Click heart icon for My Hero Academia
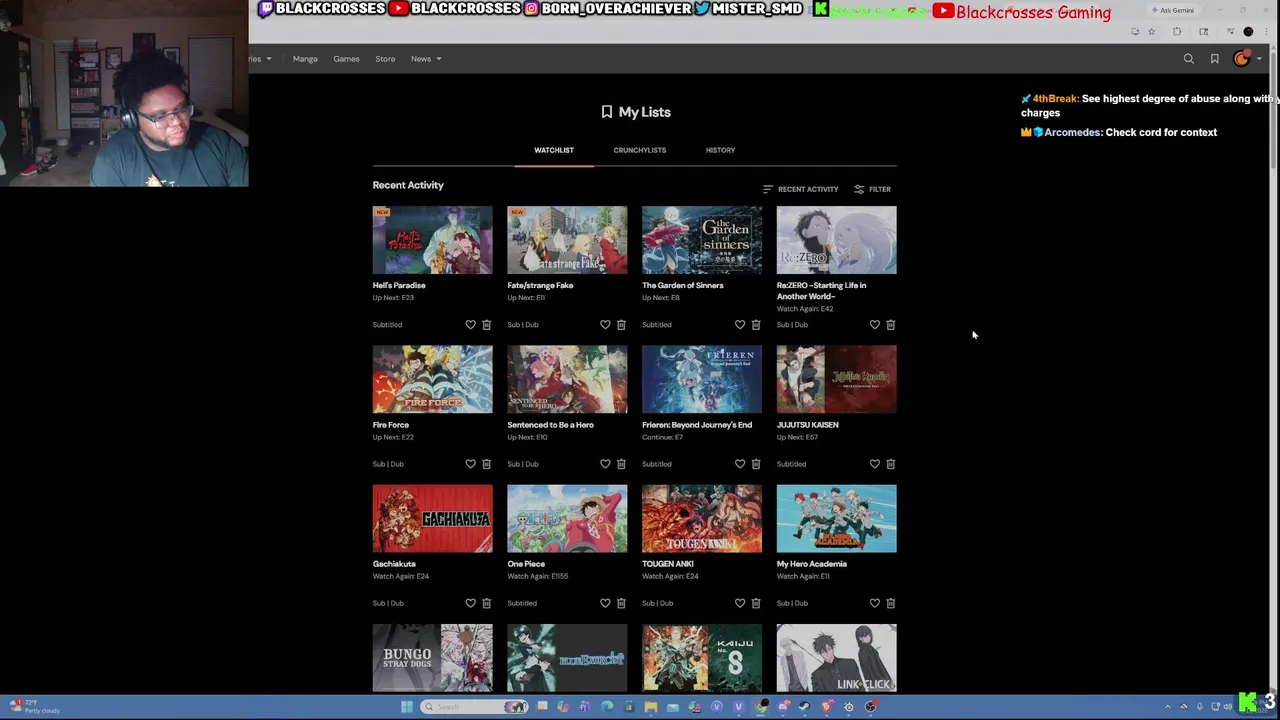Screen dimensions: 1280x720 pos(875,603)
